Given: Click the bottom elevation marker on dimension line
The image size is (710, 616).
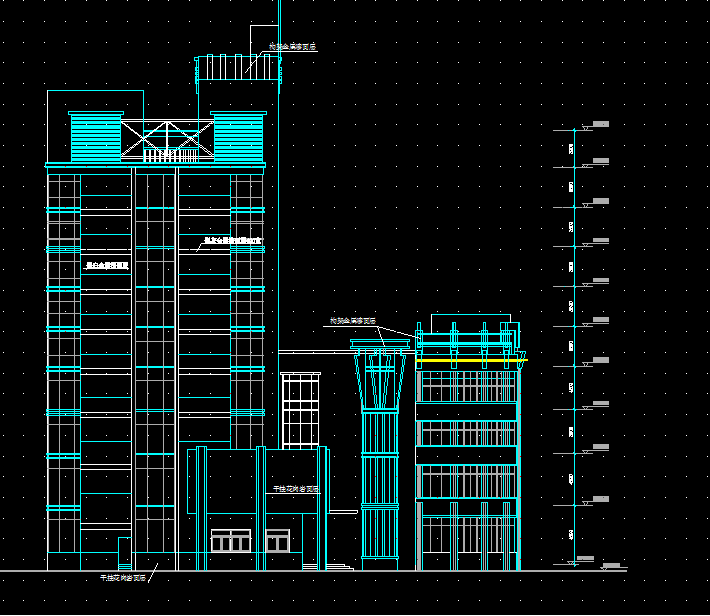Looking at the screenshot, I should click(586, 558).
